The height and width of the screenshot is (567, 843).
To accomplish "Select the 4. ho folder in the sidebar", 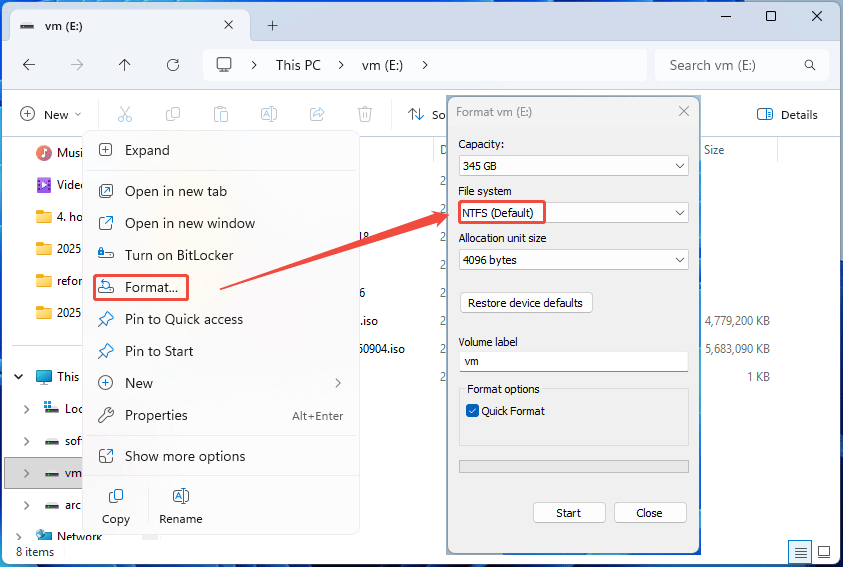I will [x=59, y=217].
